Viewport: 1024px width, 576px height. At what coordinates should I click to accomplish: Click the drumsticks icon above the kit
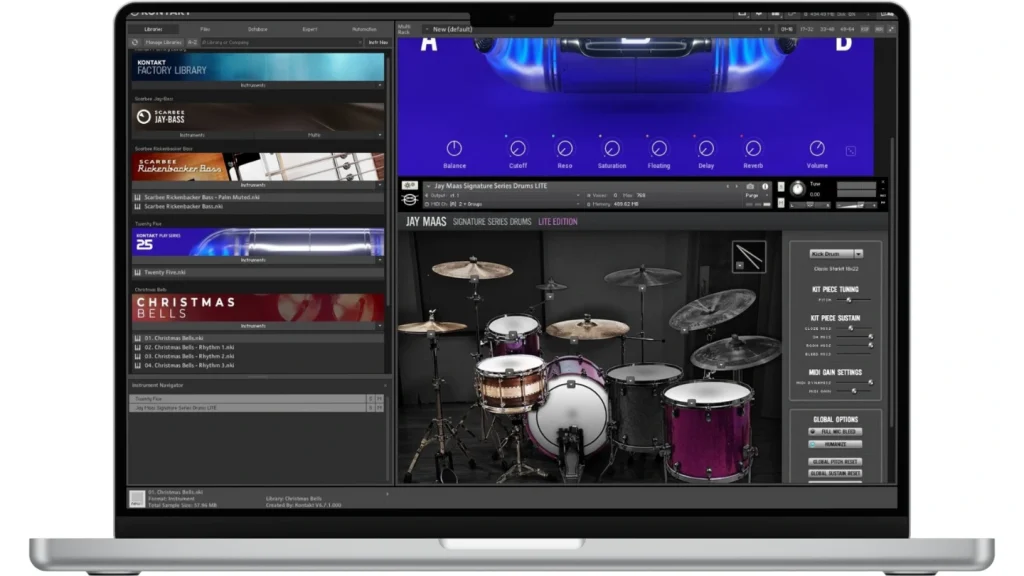pyautogui.click(x=748, y=257)
